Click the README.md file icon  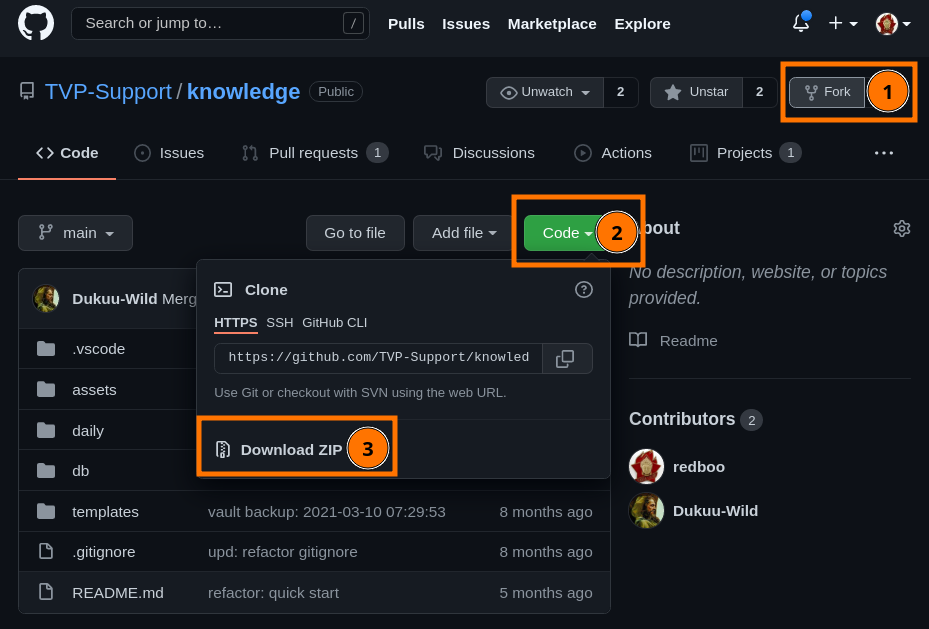coord(46,592)
